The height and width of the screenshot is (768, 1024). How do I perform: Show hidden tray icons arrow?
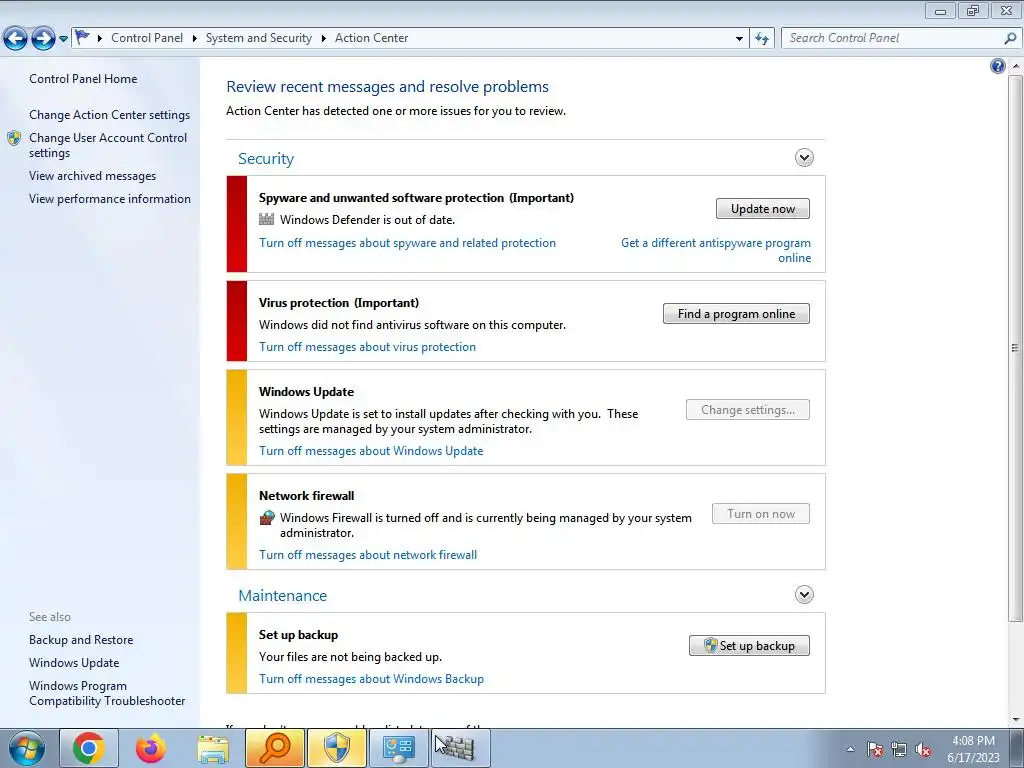850,749
